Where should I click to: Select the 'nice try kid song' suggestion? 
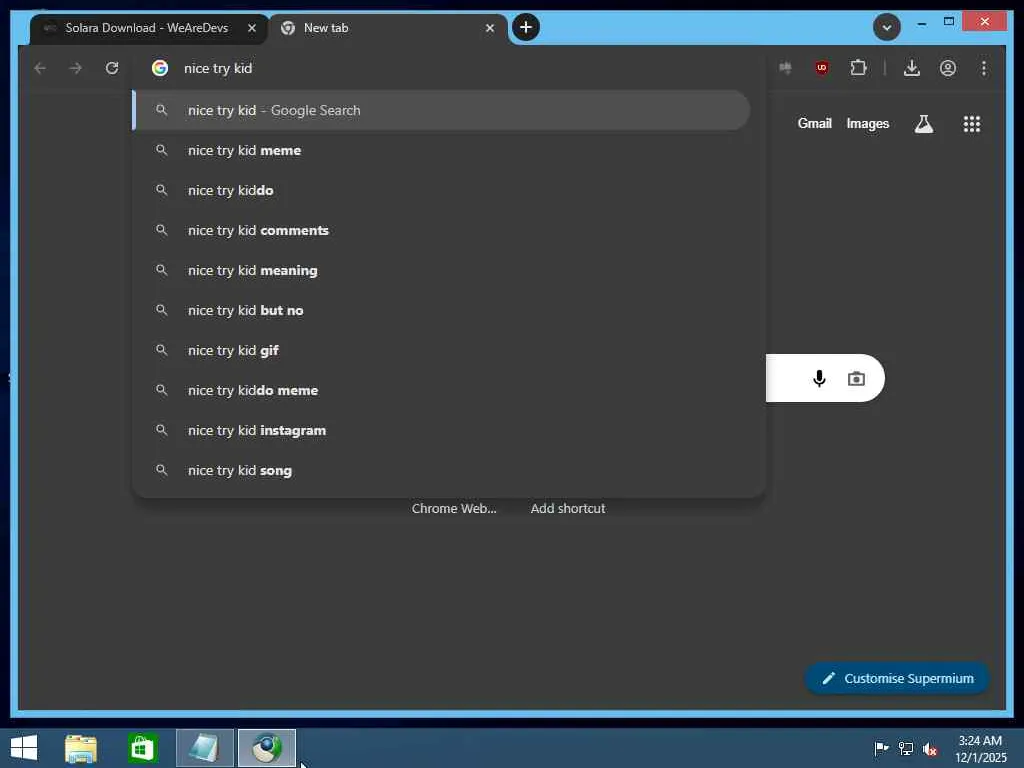click(441, 470)
